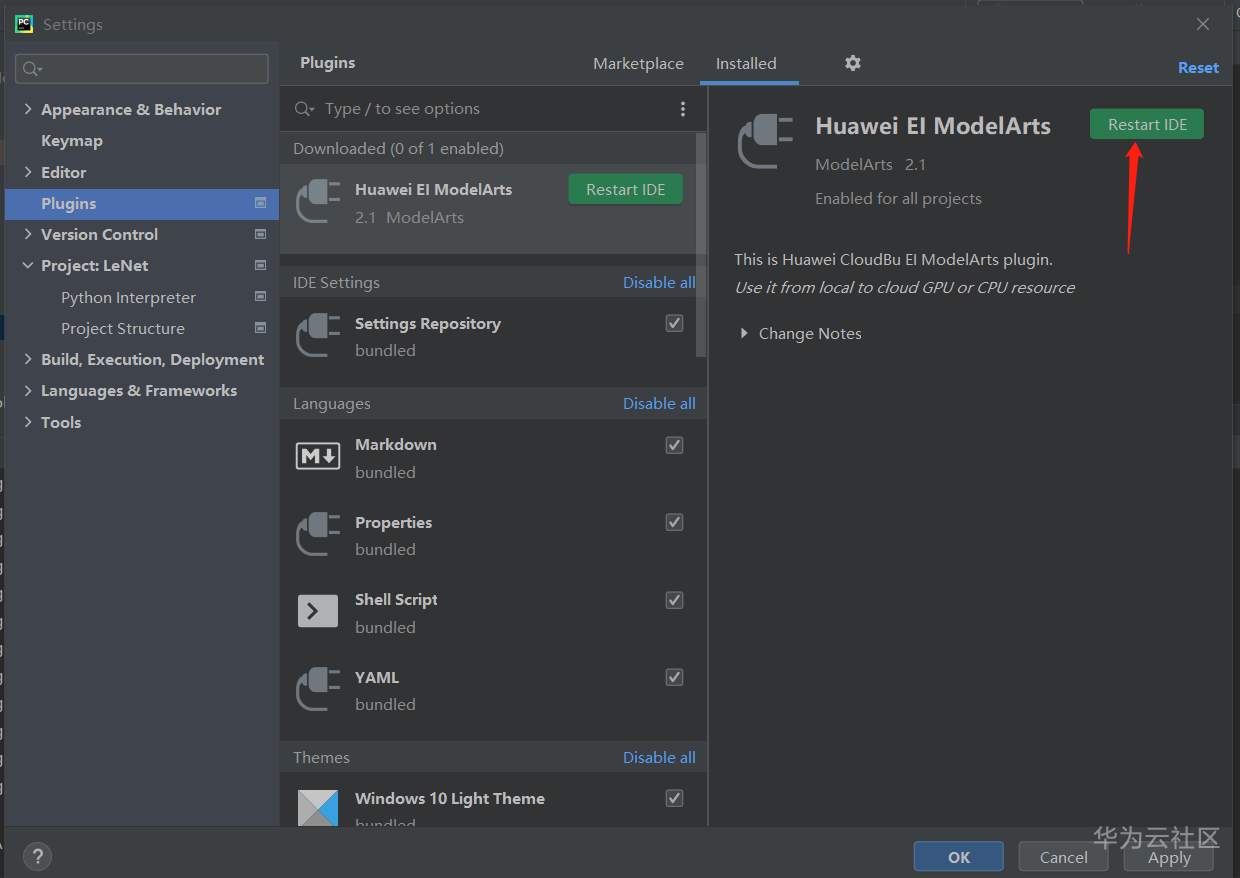Screen dimensions: 1240x878
Task: Select the Installed tab
Action: coord(746,63)
